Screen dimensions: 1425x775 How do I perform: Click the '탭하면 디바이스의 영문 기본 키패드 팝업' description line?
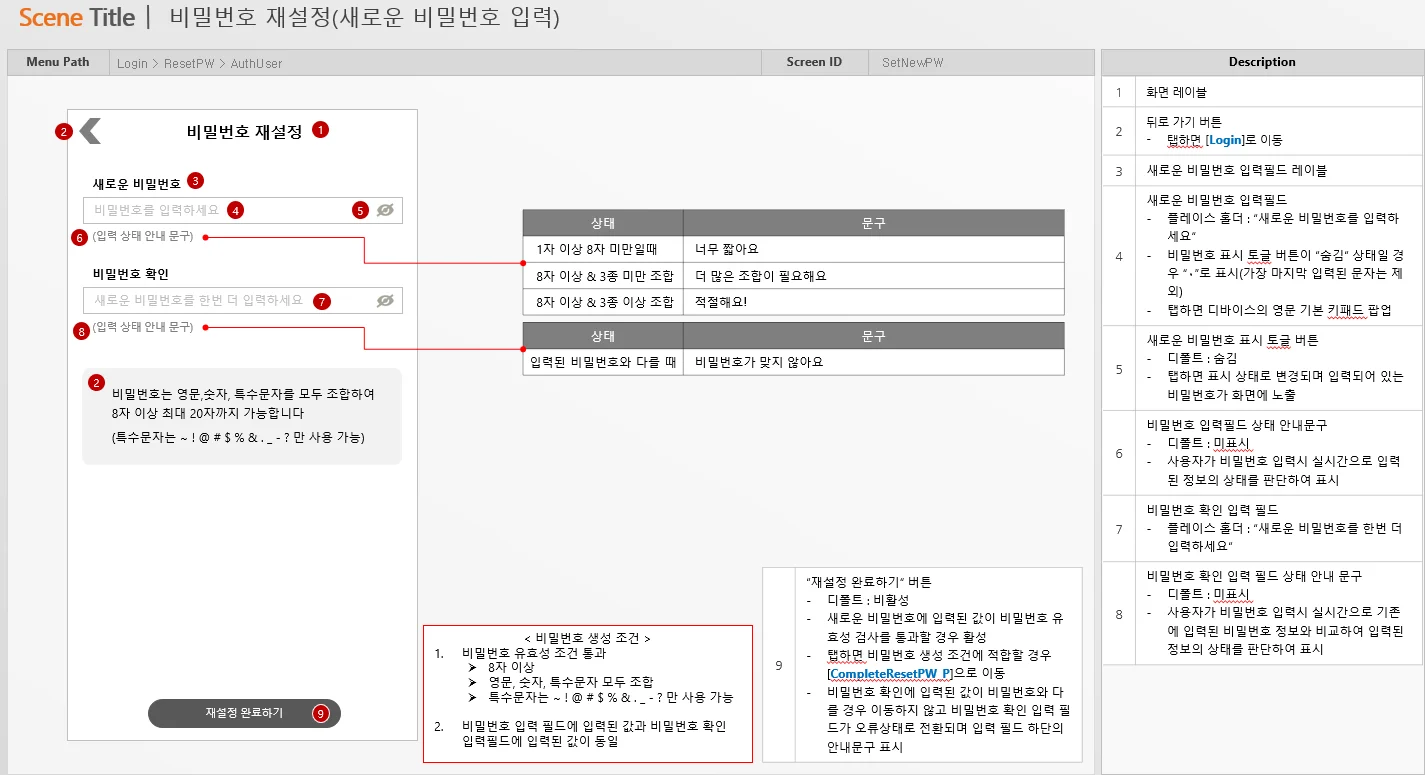pos(1279,310)
